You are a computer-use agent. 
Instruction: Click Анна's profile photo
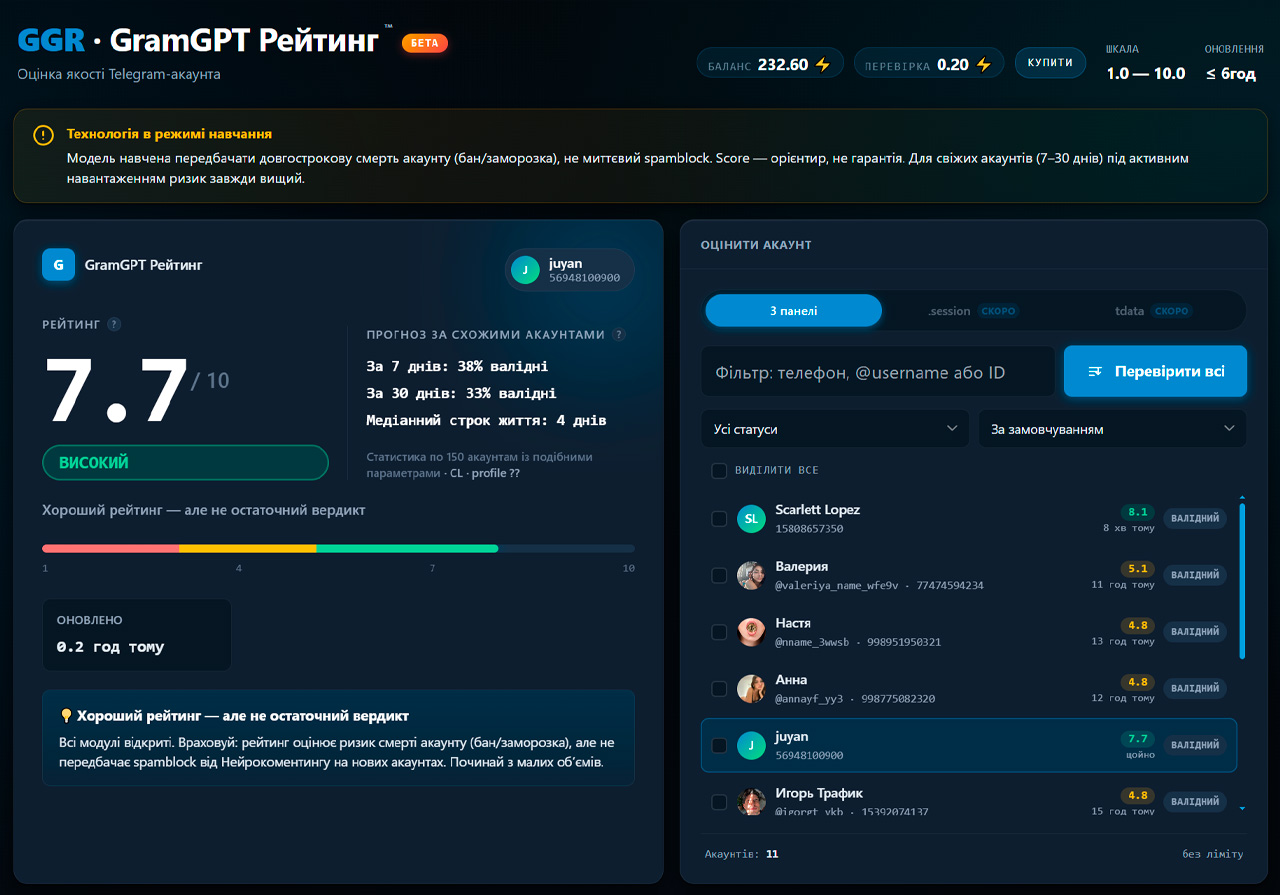(751, 689)
